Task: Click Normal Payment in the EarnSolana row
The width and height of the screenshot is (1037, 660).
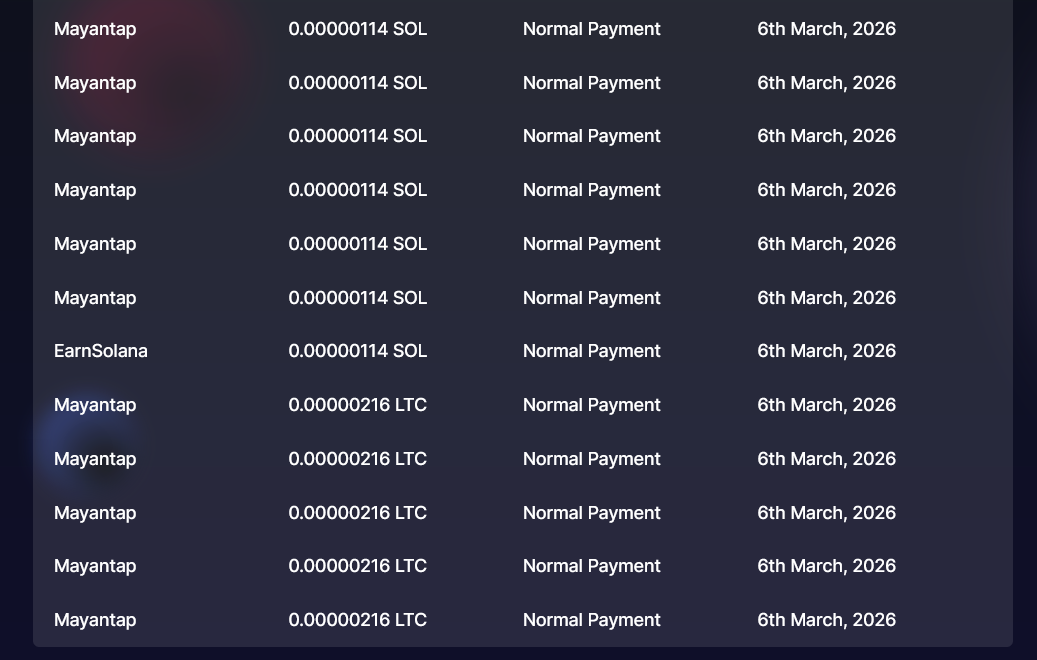Action: (x=592, y=351)
